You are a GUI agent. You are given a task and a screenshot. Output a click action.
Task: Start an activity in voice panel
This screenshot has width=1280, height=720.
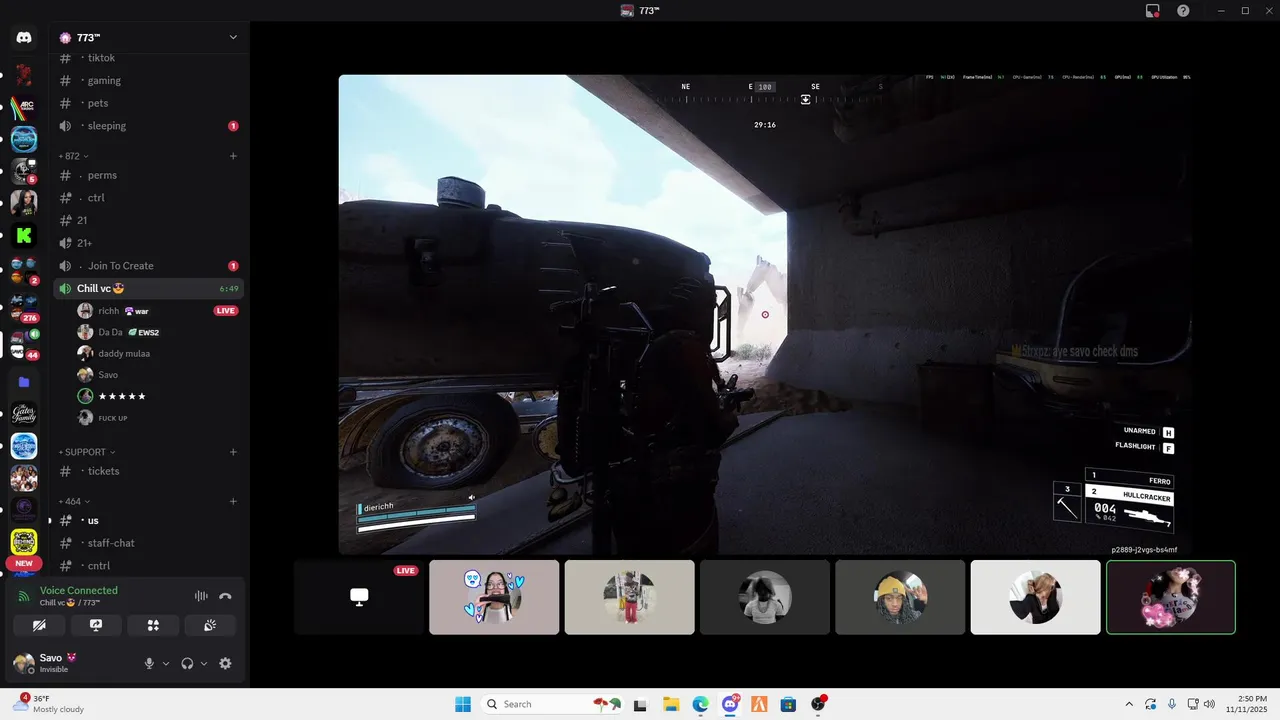tap(153, 625)
